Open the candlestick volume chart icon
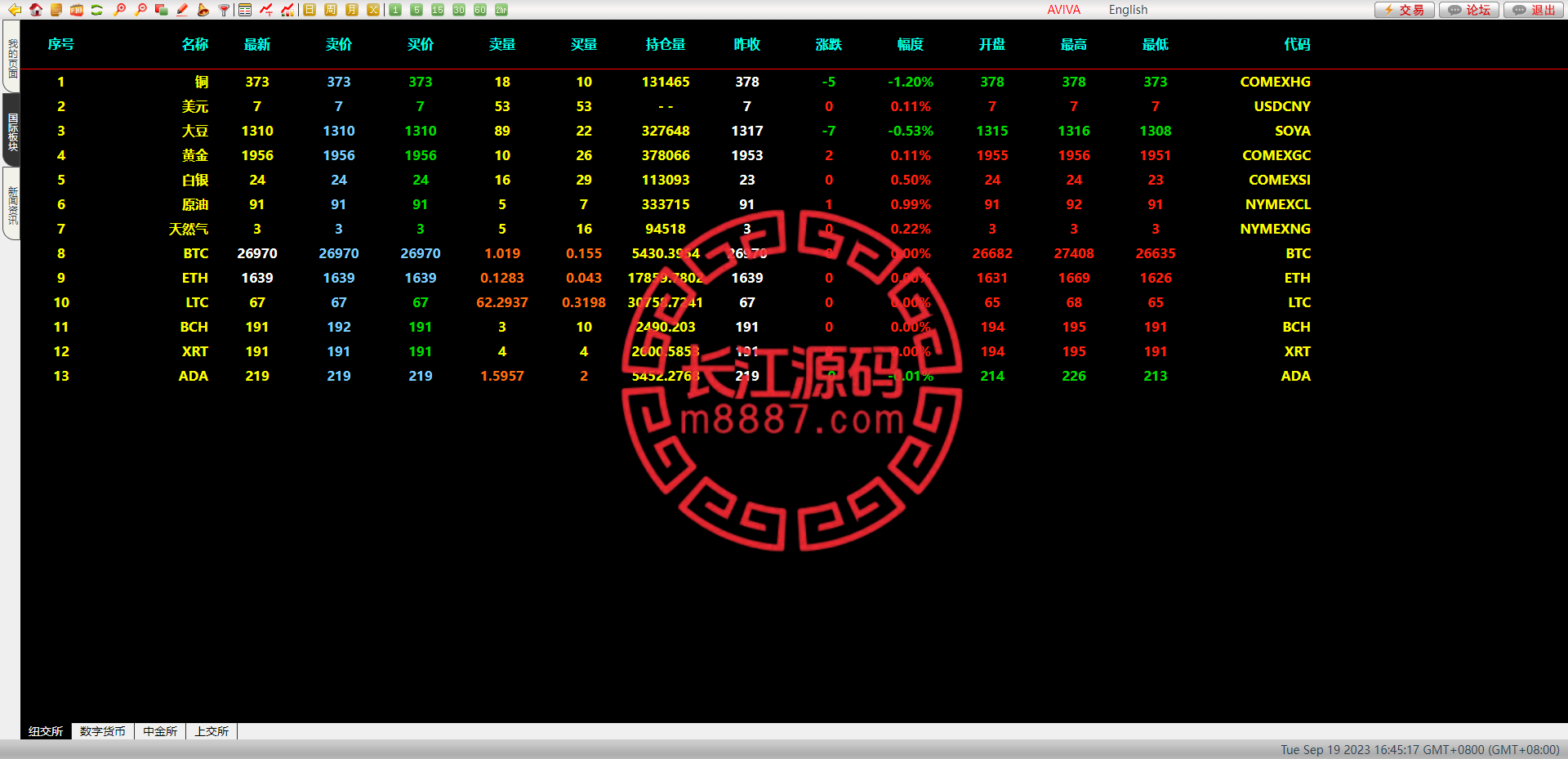 [x=287, y=10]
